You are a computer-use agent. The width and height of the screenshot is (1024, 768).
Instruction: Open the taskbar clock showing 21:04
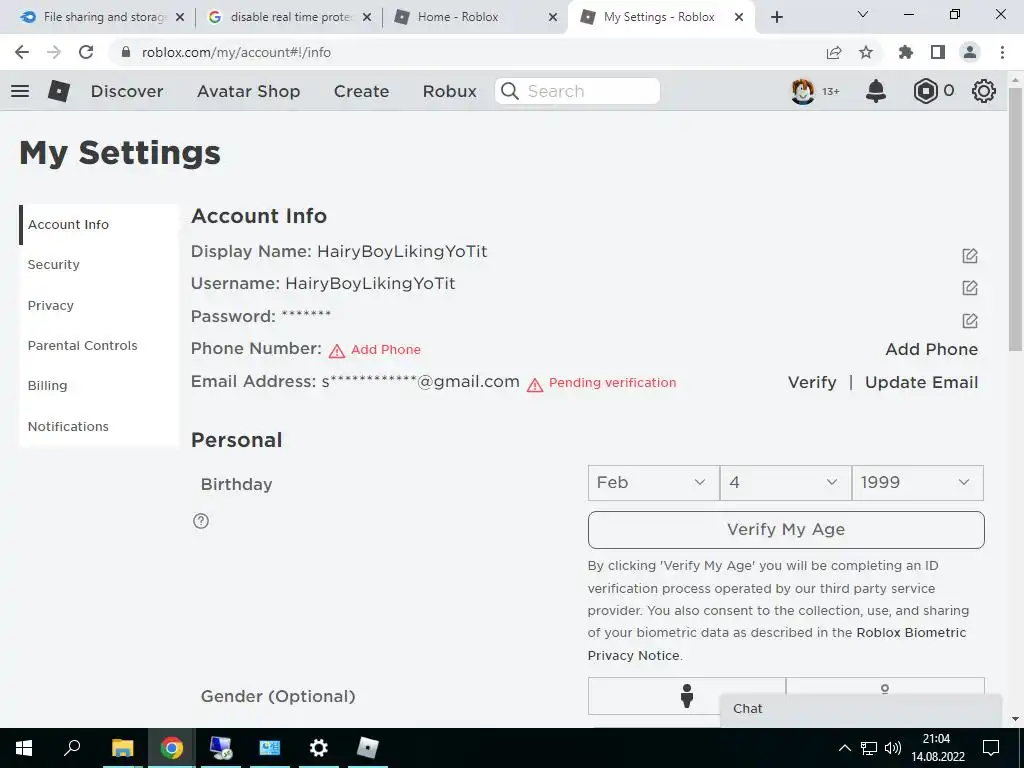[938, 748]
